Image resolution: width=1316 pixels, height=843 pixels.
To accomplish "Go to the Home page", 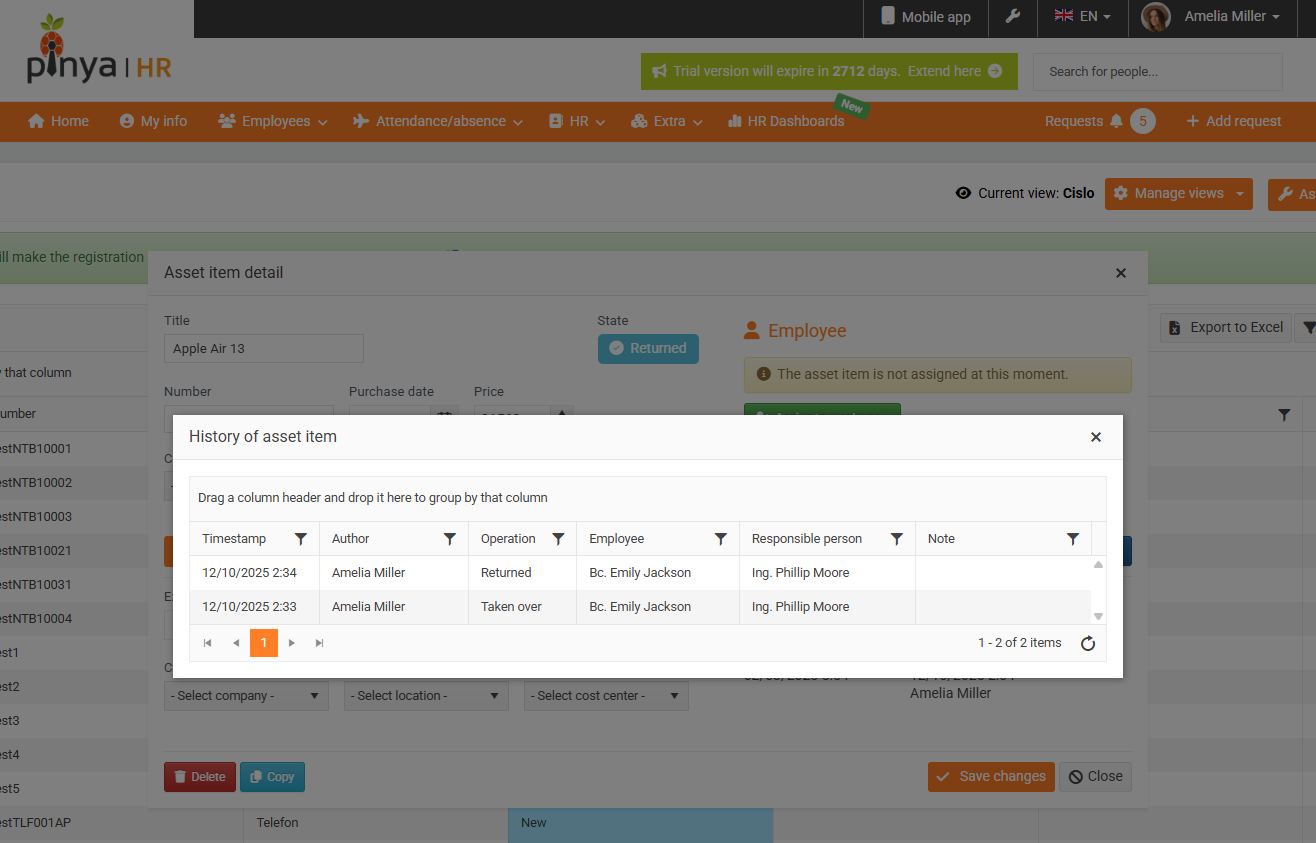I will [59, 121].
